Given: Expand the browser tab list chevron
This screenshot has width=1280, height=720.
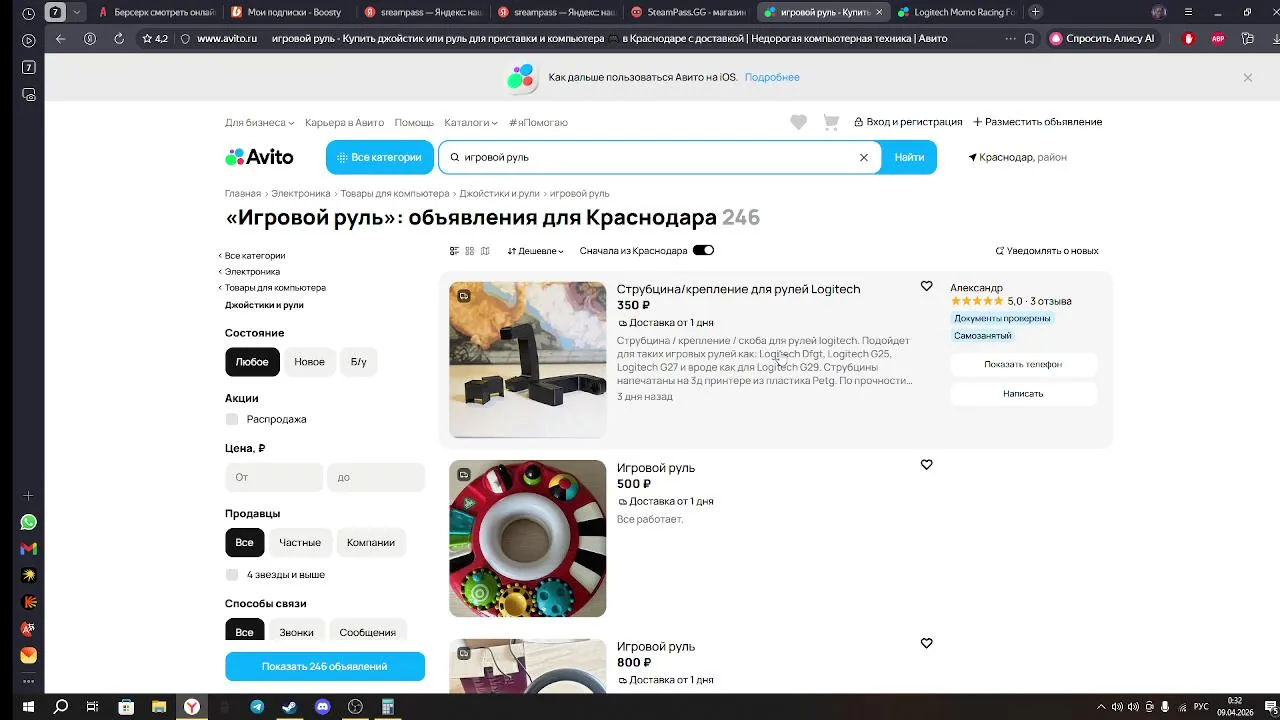Looking at the screenshot, I should [77, 12].
